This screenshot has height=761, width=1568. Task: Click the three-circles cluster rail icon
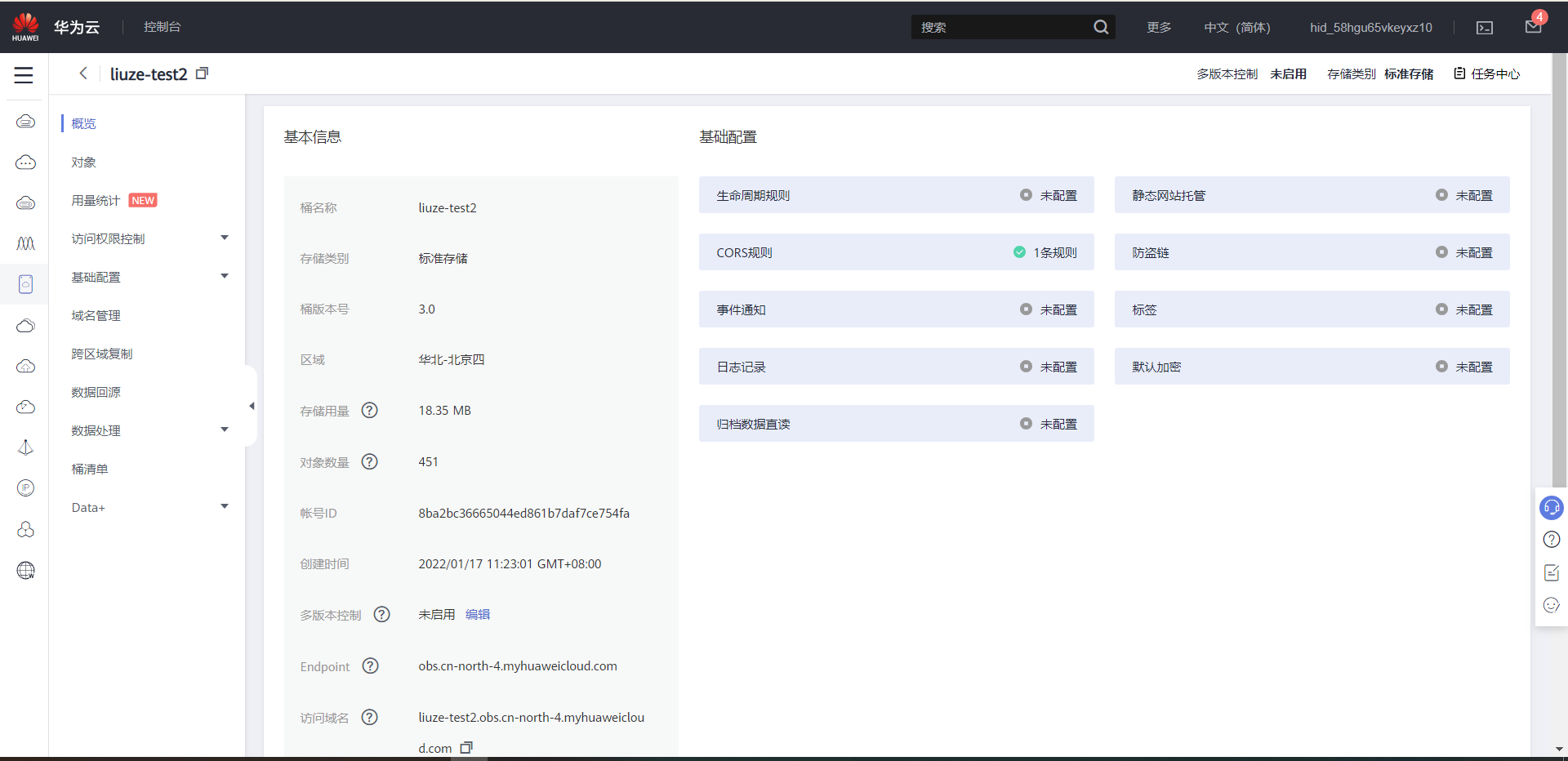pos(25,529)
